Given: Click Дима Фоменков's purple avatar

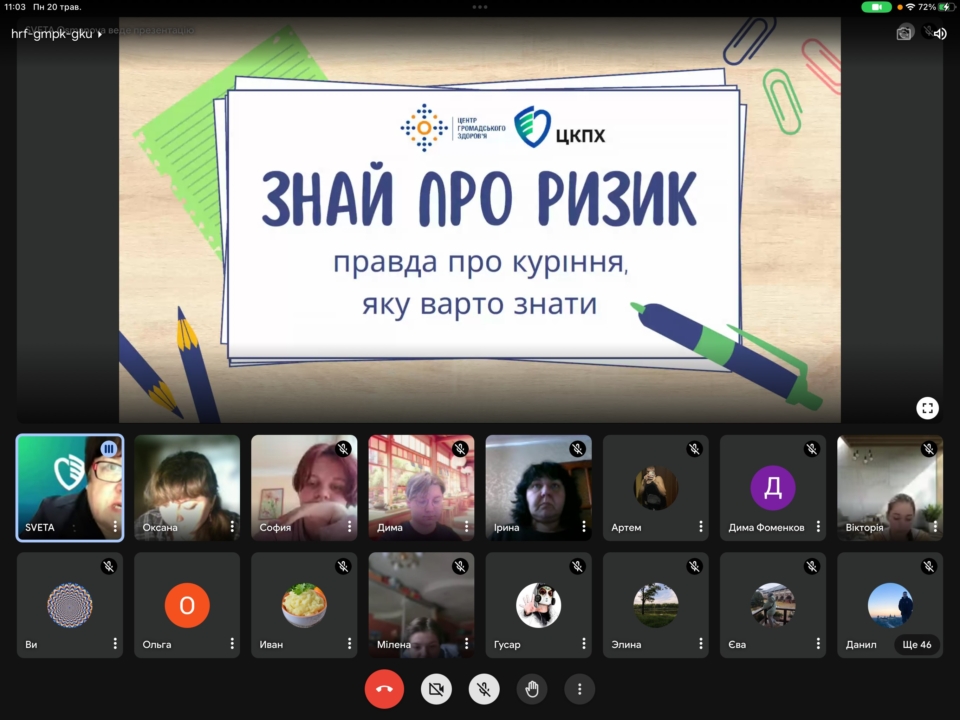Looking at the screenshot, I should pos(773,487).
